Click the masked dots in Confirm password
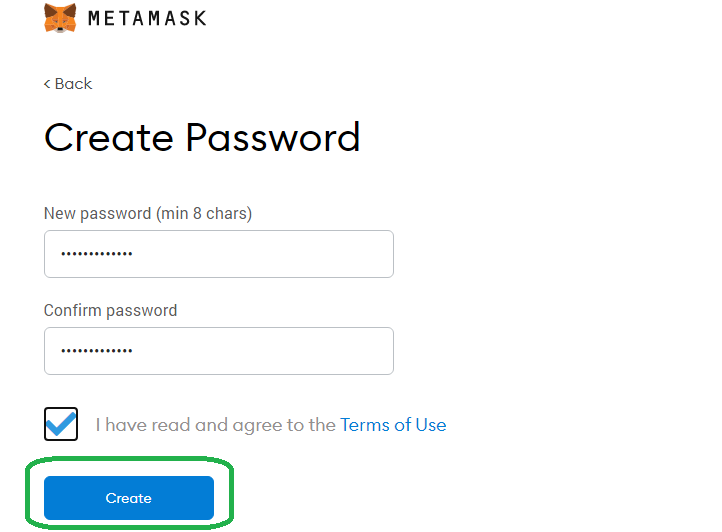 click(x=97, y=351)
